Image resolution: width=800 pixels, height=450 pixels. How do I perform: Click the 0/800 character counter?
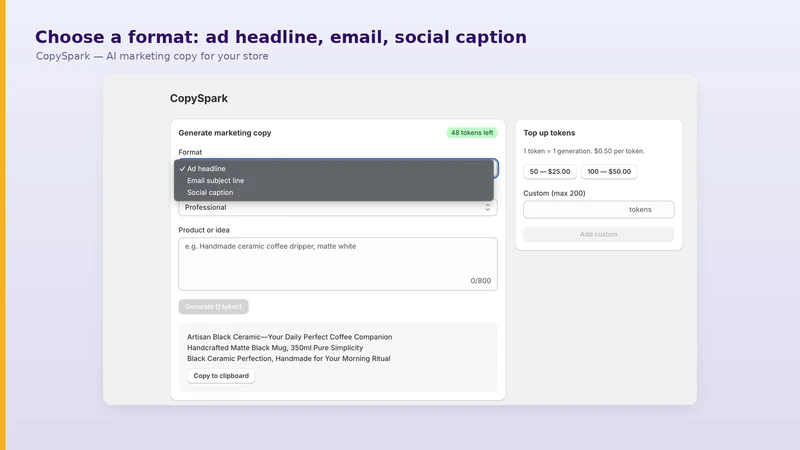(481, 281)
